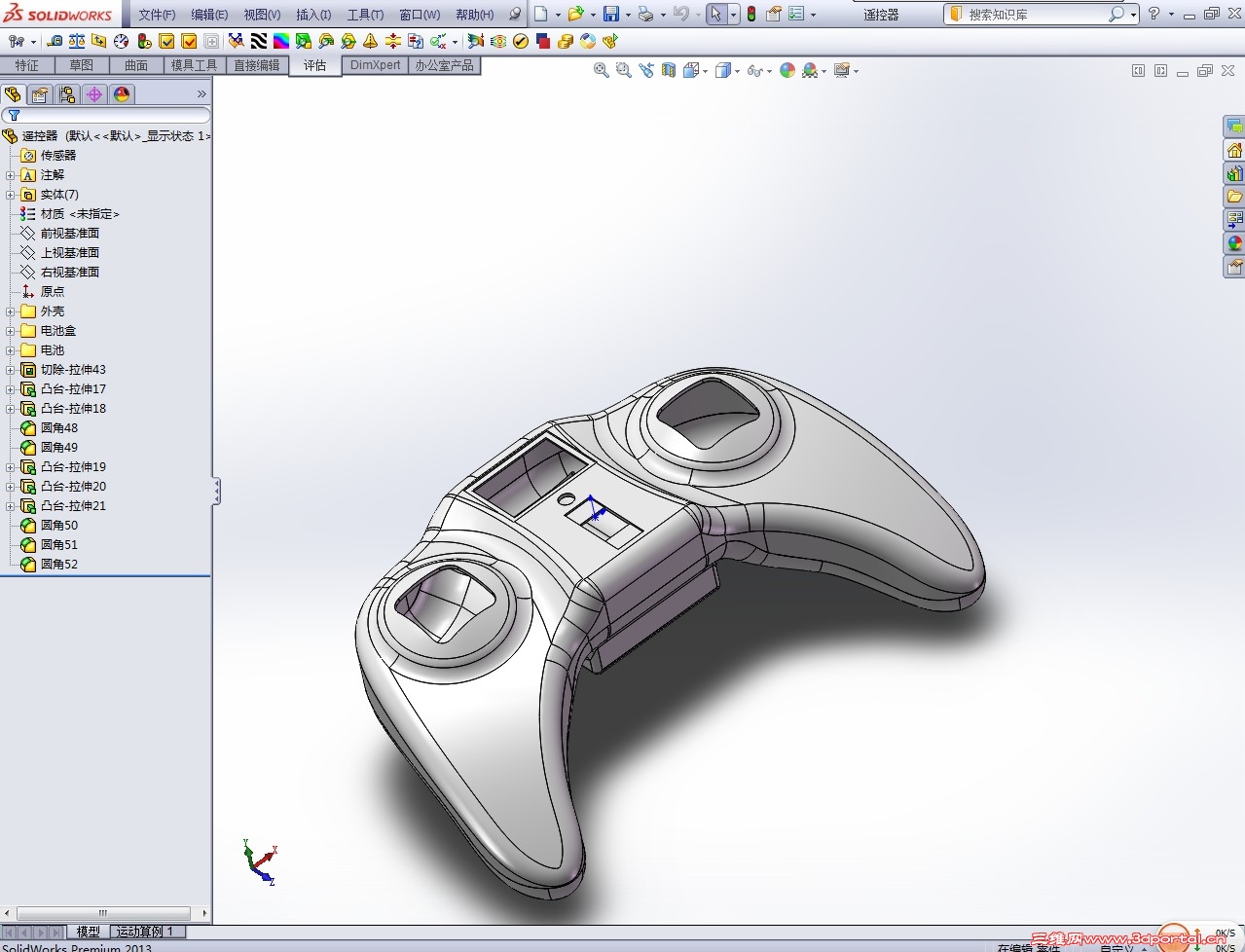Open the Hide/Show Items glasses dropdown

770,71
